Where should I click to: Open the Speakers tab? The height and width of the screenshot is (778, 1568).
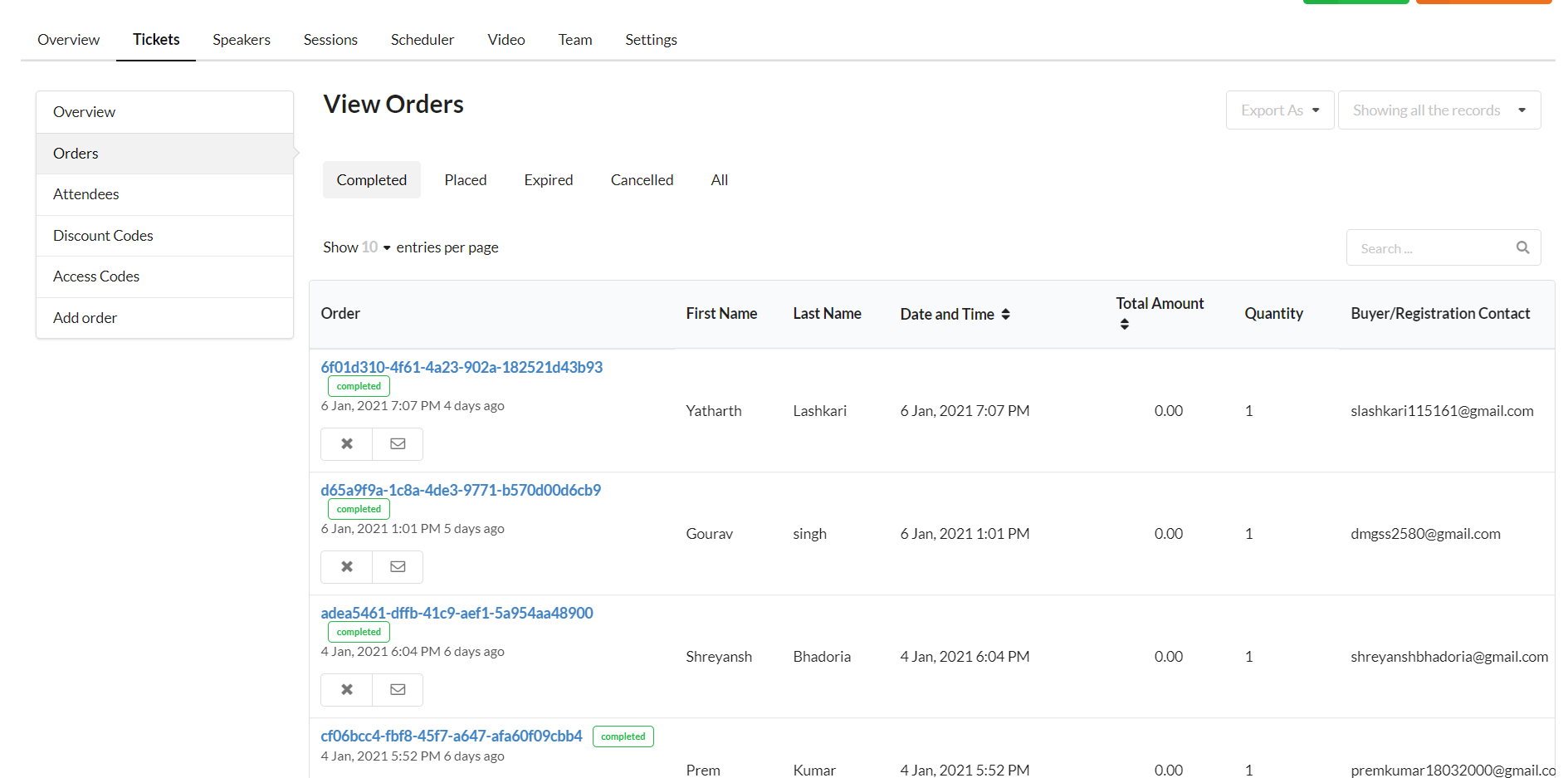242,40
